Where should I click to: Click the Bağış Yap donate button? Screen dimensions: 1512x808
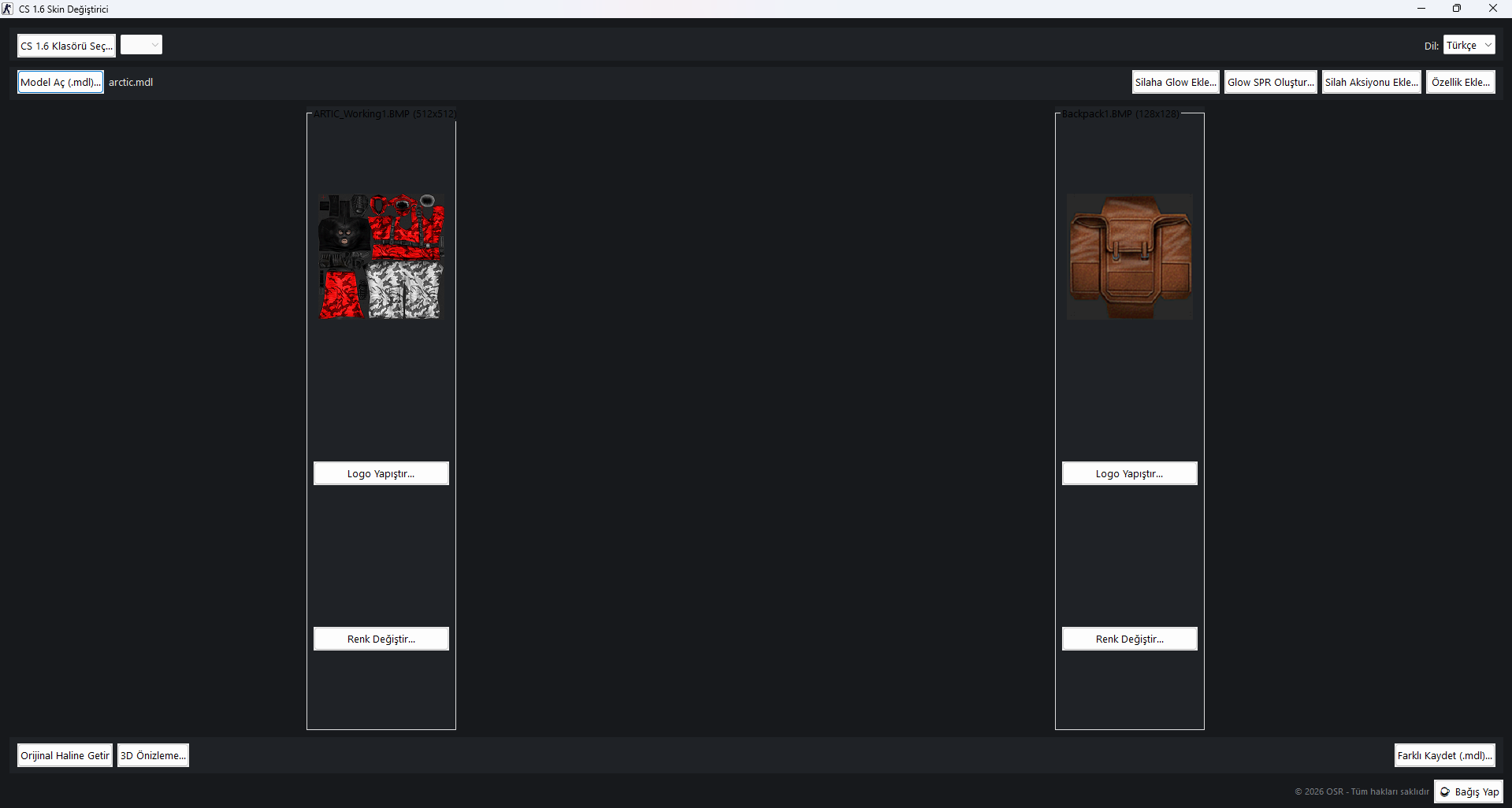coord(1469,791)
